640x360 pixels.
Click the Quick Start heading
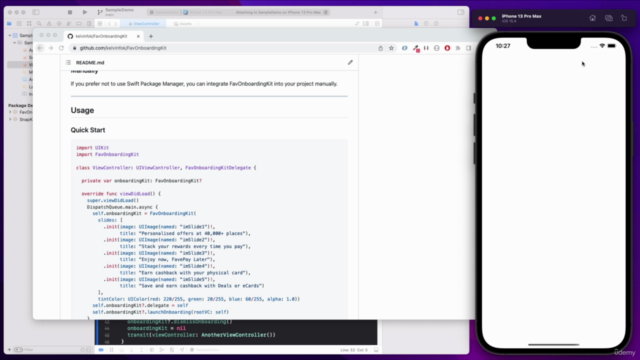click(x=88, y=130)
